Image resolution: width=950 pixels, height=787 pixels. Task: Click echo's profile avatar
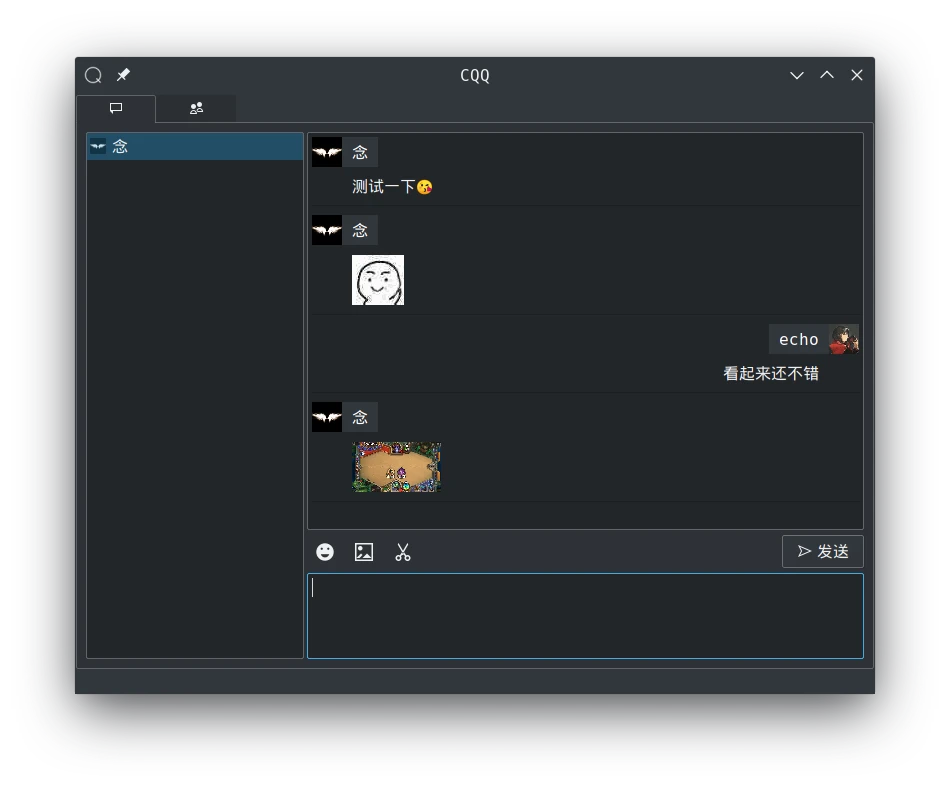pyautogui.click(x=844, y=340)
